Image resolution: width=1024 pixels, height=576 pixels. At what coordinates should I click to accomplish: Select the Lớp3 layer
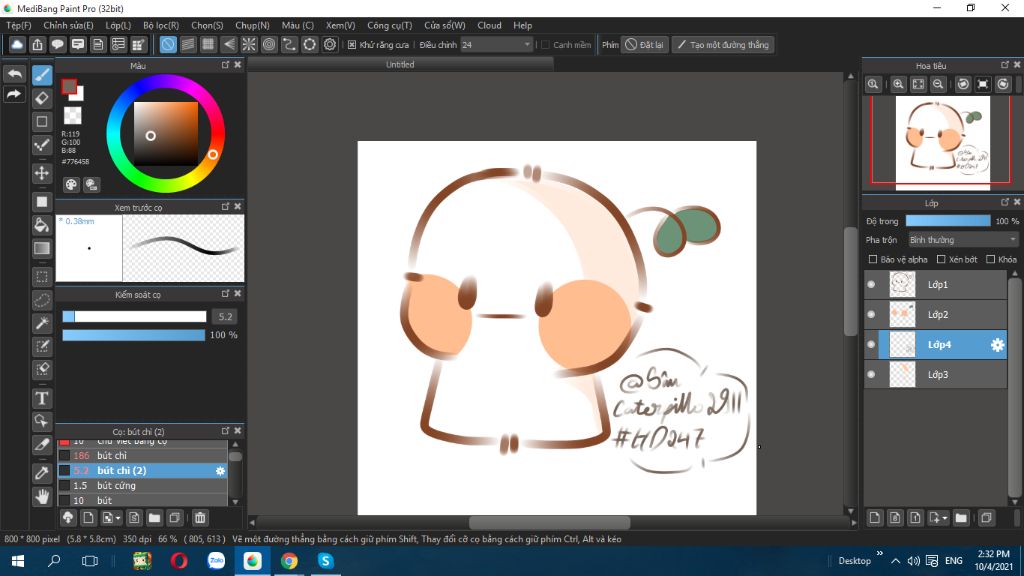point(936,375)
